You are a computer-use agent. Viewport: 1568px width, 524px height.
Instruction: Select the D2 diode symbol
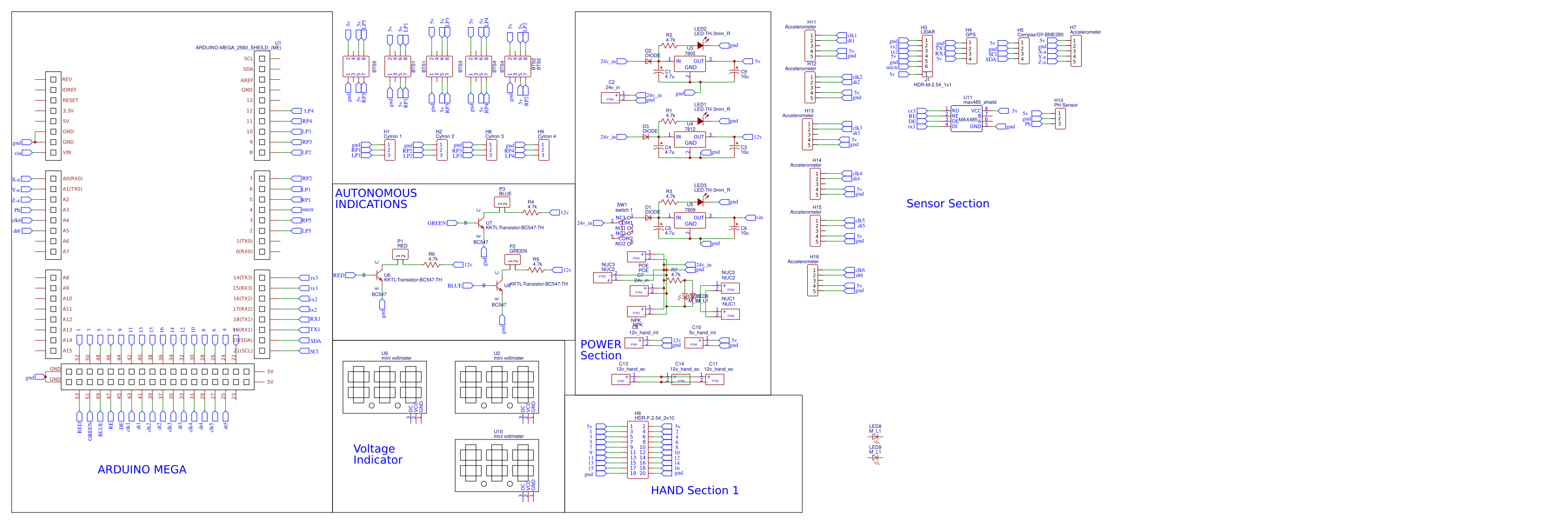[648, 61]
